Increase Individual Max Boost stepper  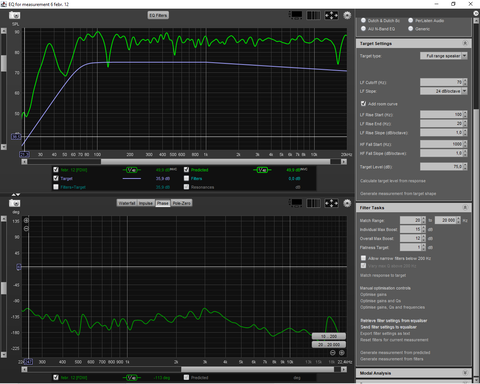[424, 228]
